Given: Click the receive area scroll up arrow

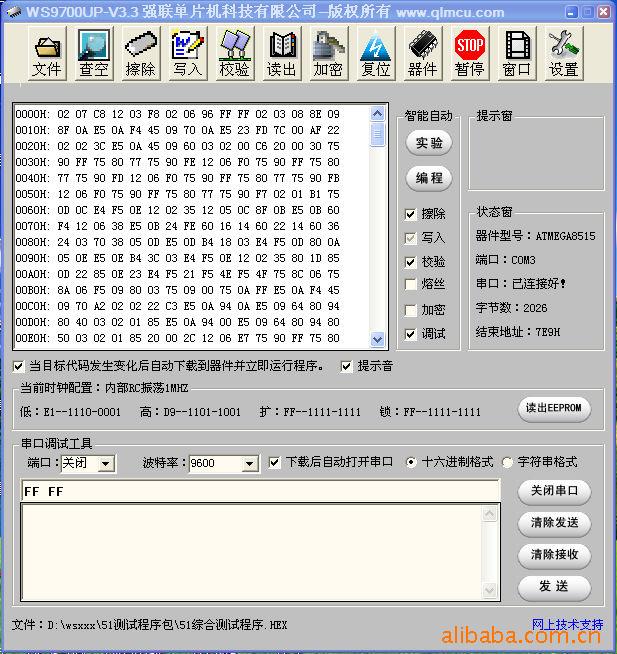Looking at the screenshot, I should (489, 514).
